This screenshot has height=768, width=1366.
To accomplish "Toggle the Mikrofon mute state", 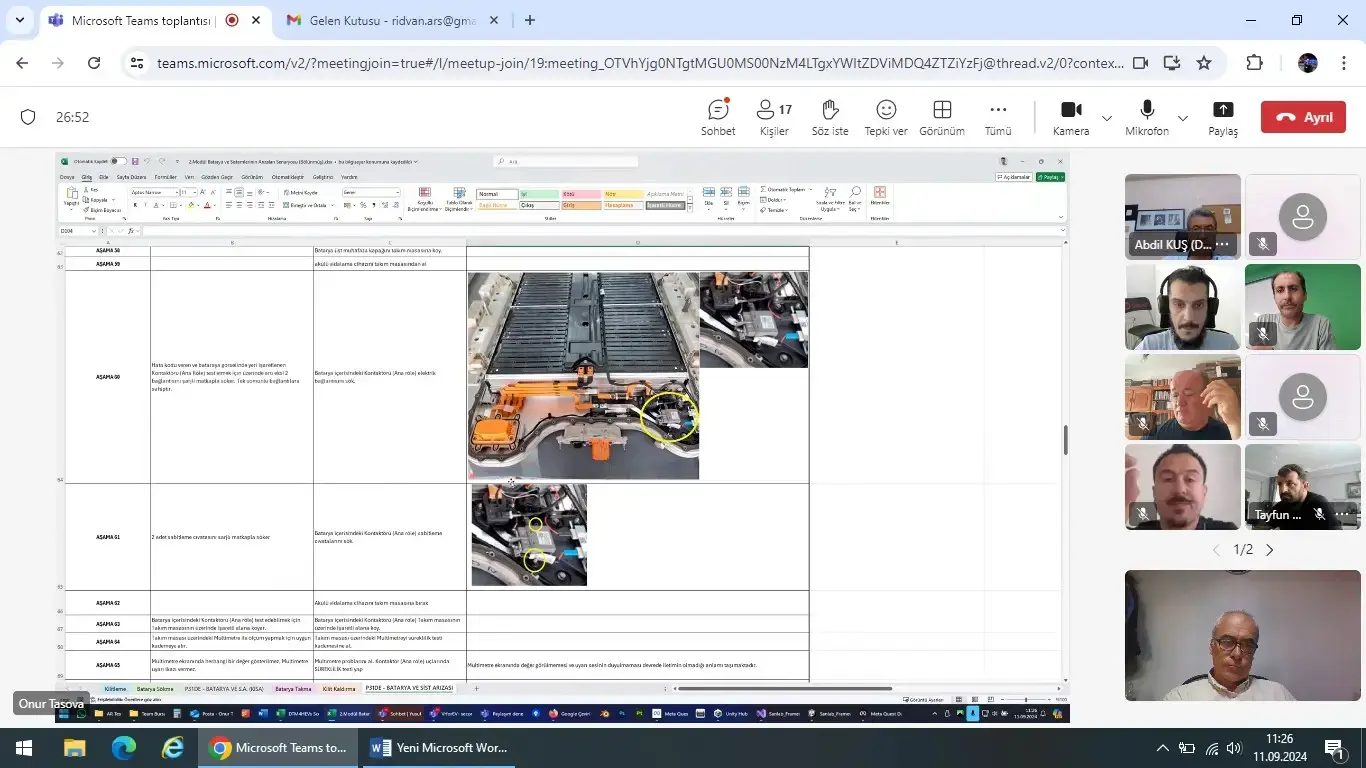I will coord(1147,117).
